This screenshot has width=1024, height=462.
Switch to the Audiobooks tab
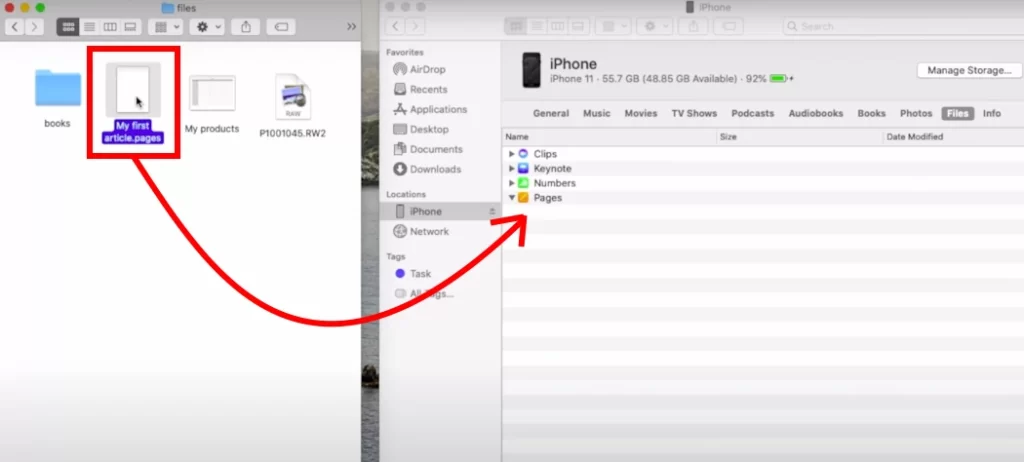816,113
